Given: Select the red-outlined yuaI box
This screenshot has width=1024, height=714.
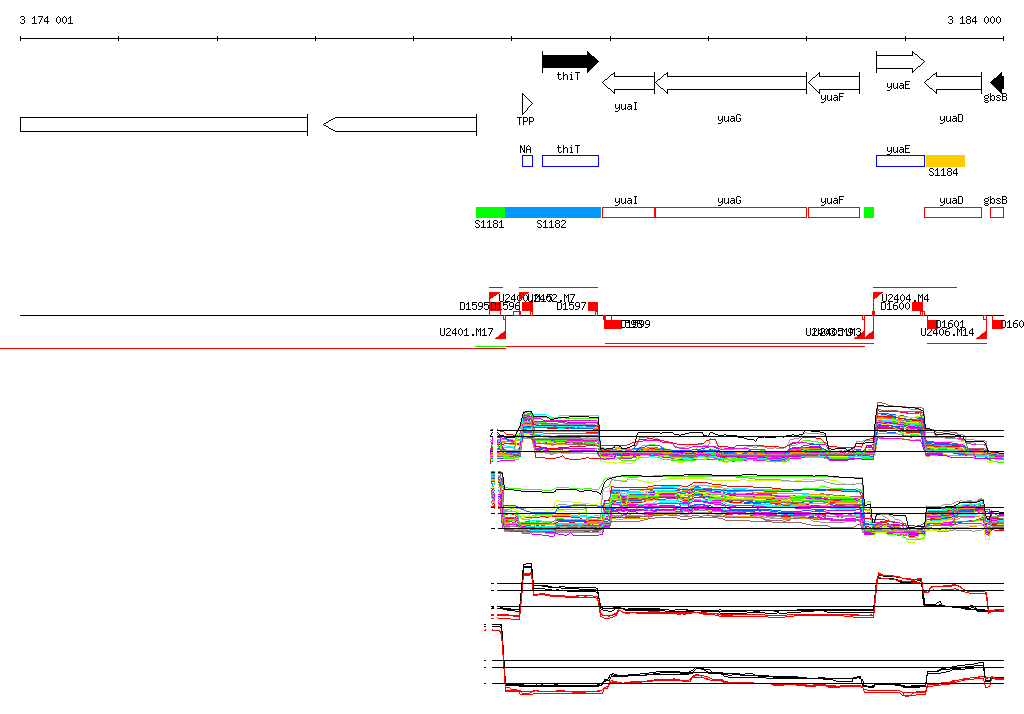Looking at the screenshot, I should (x=628, y=212).
